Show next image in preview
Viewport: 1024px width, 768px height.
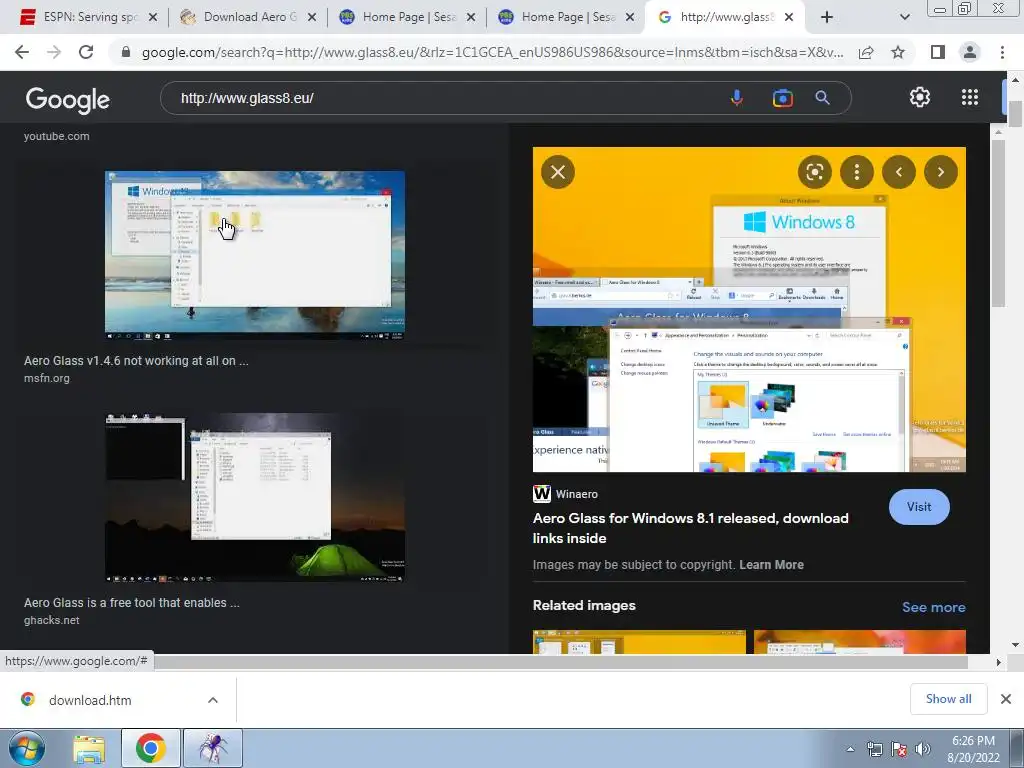tap(940, 172)
